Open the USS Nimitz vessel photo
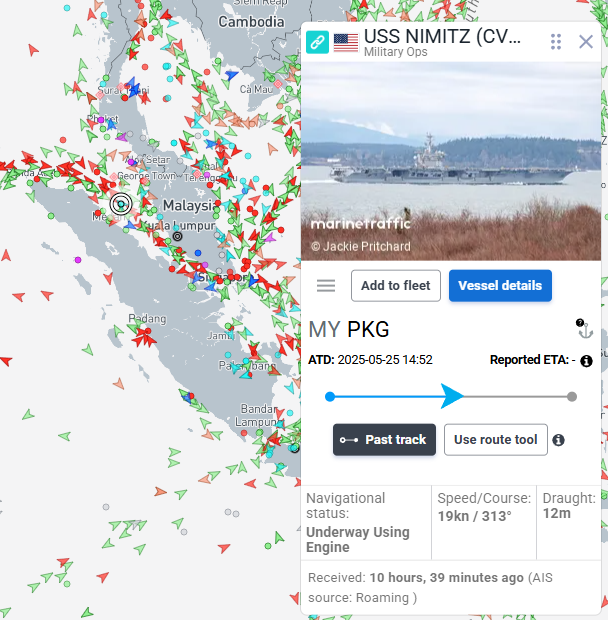608x620 pixels. click(451, 161)
